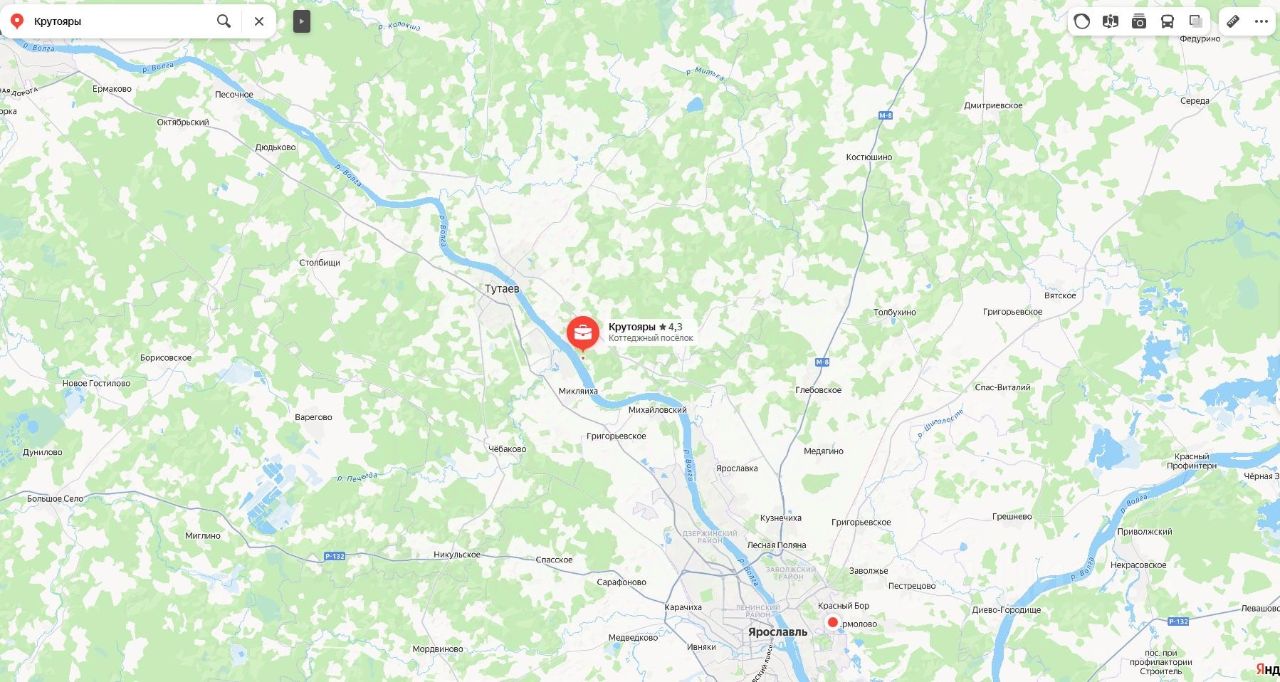Clear the Крутояры search query
1280x682 pixels.
(x=259, y=21)
